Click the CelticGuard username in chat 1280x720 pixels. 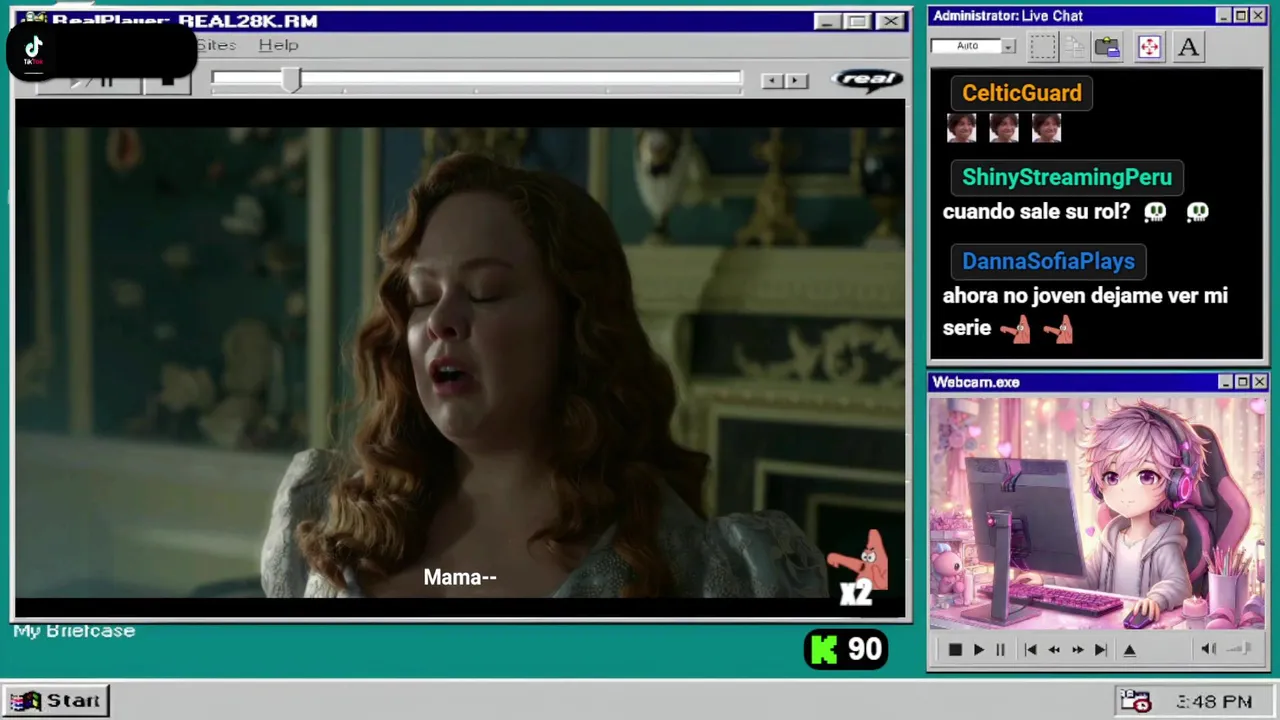tap(1021, 93)
